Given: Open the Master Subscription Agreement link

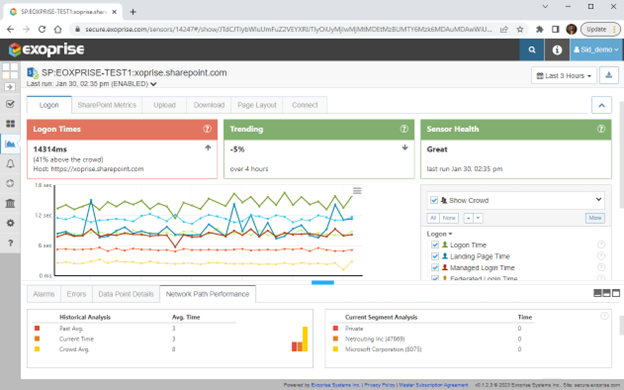Looking at the screenshot, I should (433, 385).
